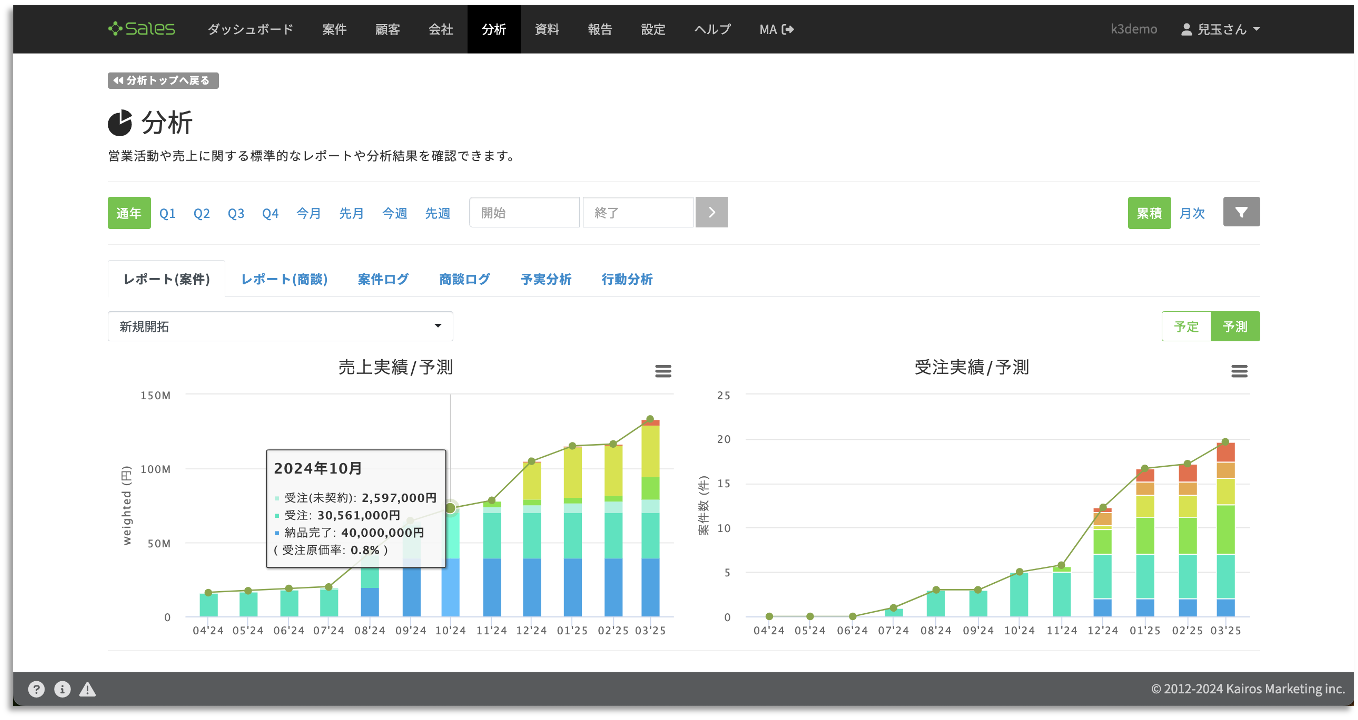This screenshot has width=1358, height=720.
Task: Switch to the 予実分析 tab
Action: (x=546, y=279)
